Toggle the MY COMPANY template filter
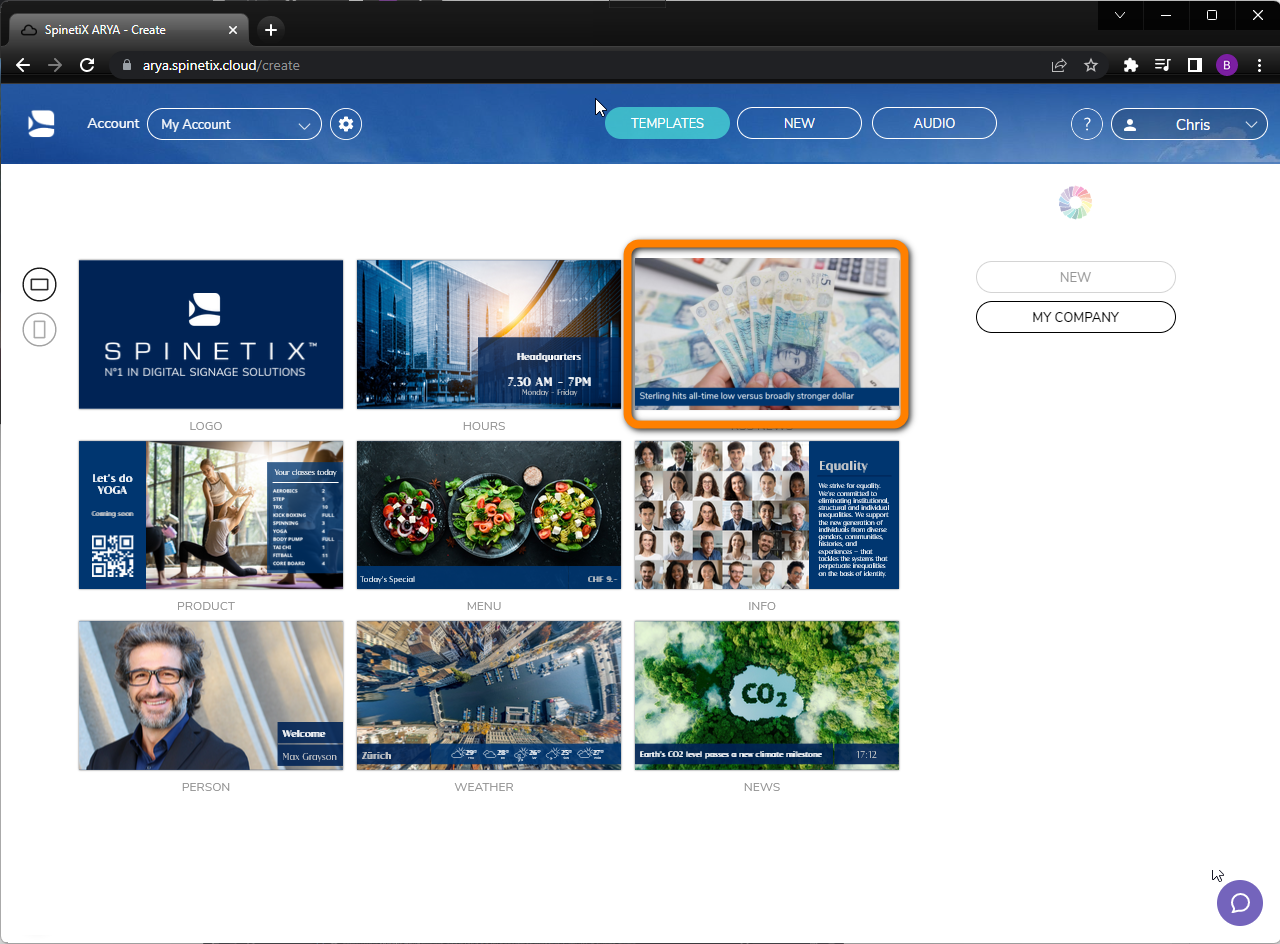1280x944 pixels. click(x=1075, y=316)
